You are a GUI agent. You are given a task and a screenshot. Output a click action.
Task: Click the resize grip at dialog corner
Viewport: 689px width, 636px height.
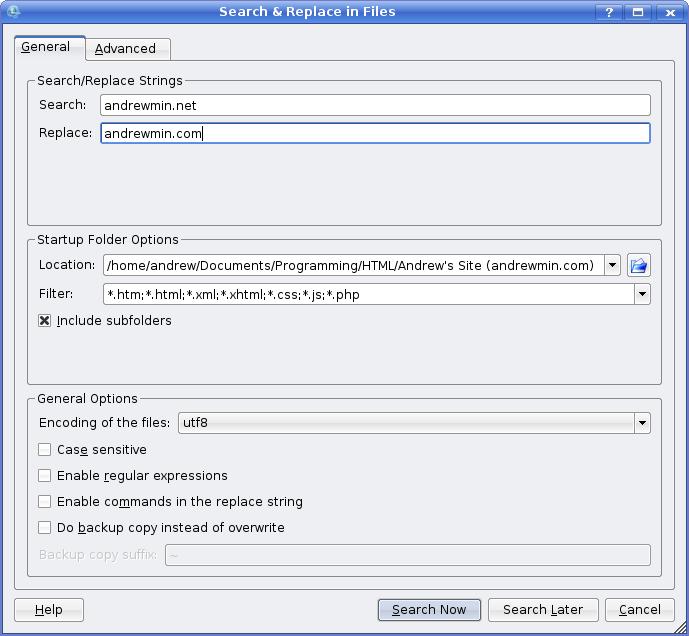point(680,627)
